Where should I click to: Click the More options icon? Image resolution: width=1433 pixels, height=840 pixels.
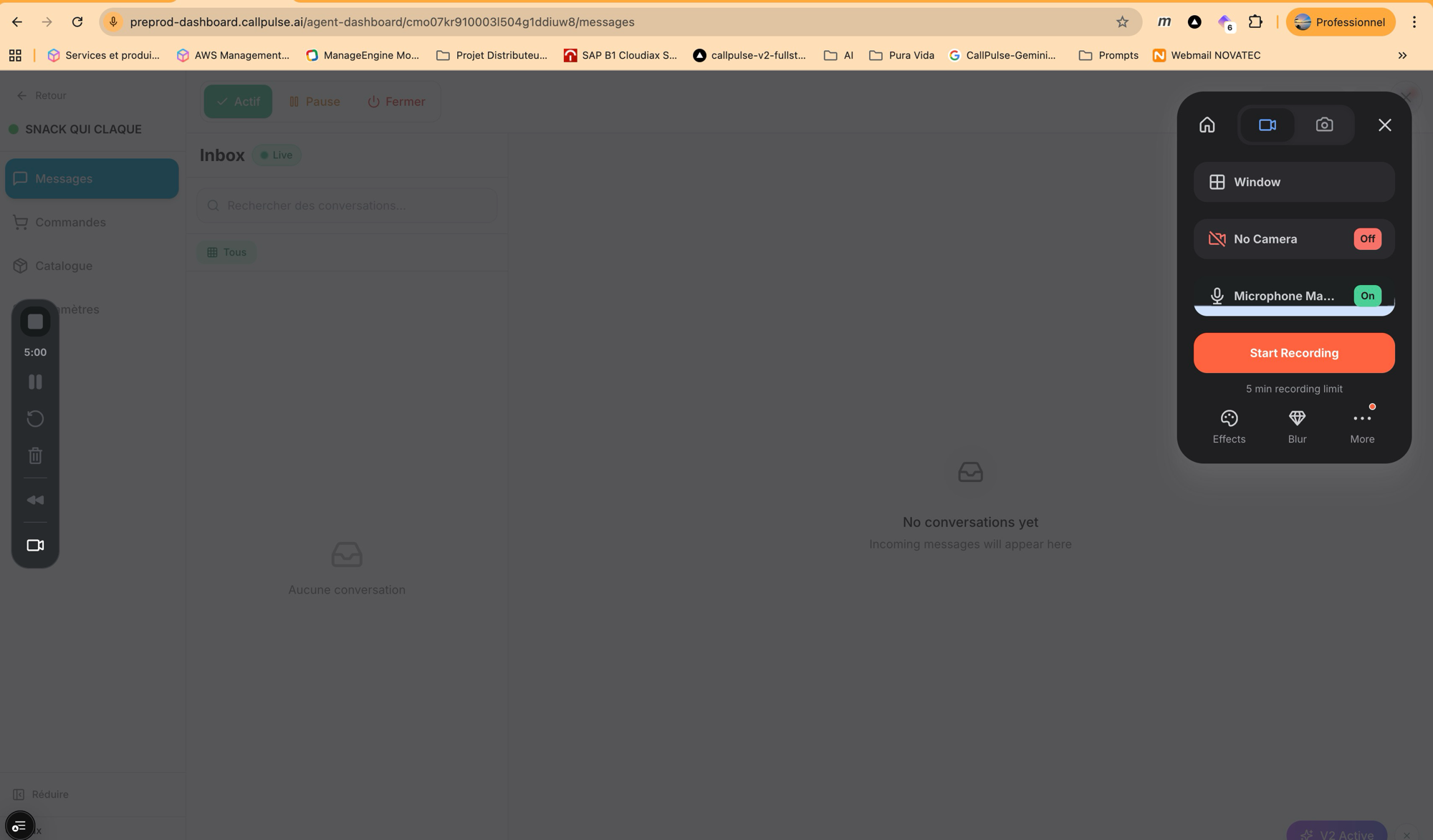[1361, 426]
